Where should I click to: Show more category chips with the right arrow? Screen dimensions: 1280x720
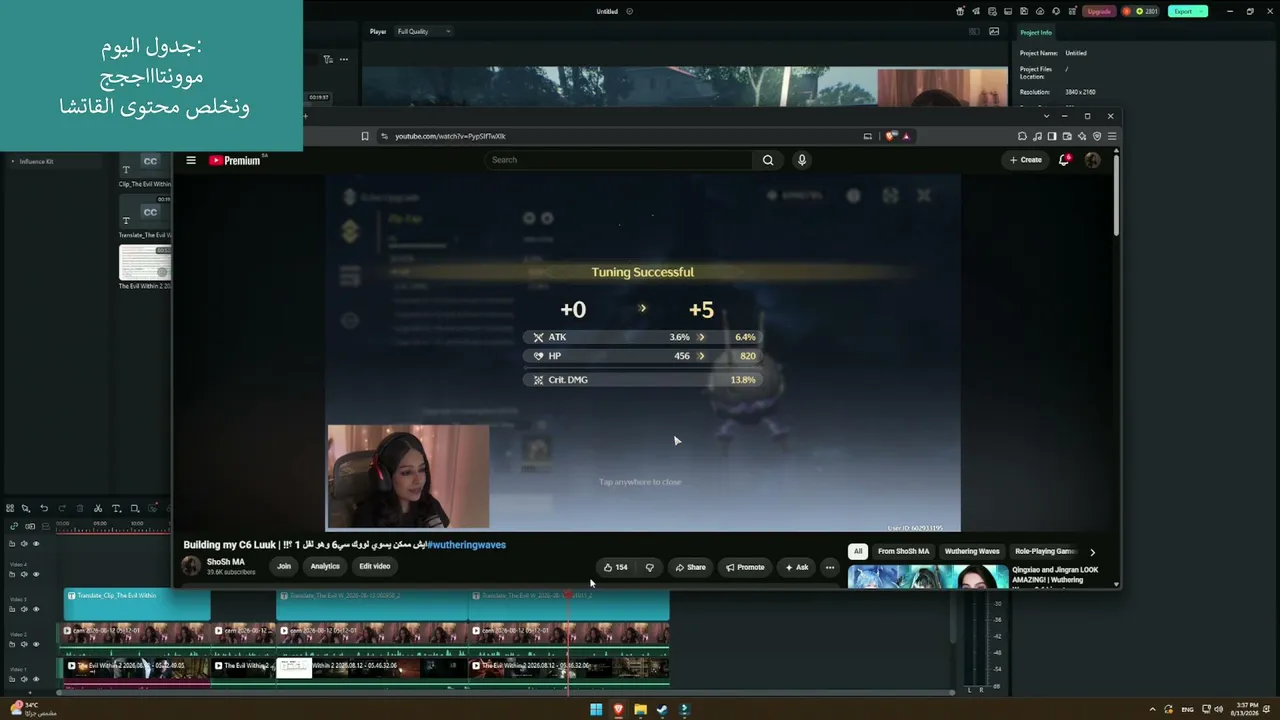pos(1092,551)
